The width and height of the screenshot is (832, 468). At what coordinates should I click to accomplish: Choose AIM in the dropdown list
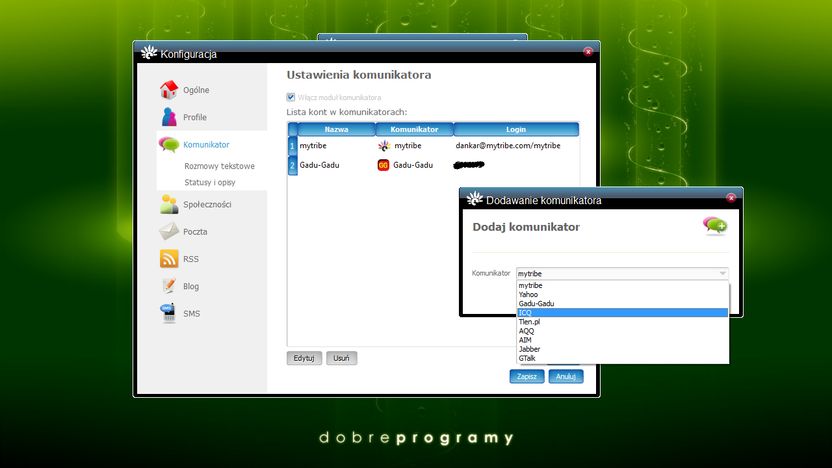point(622,340)
